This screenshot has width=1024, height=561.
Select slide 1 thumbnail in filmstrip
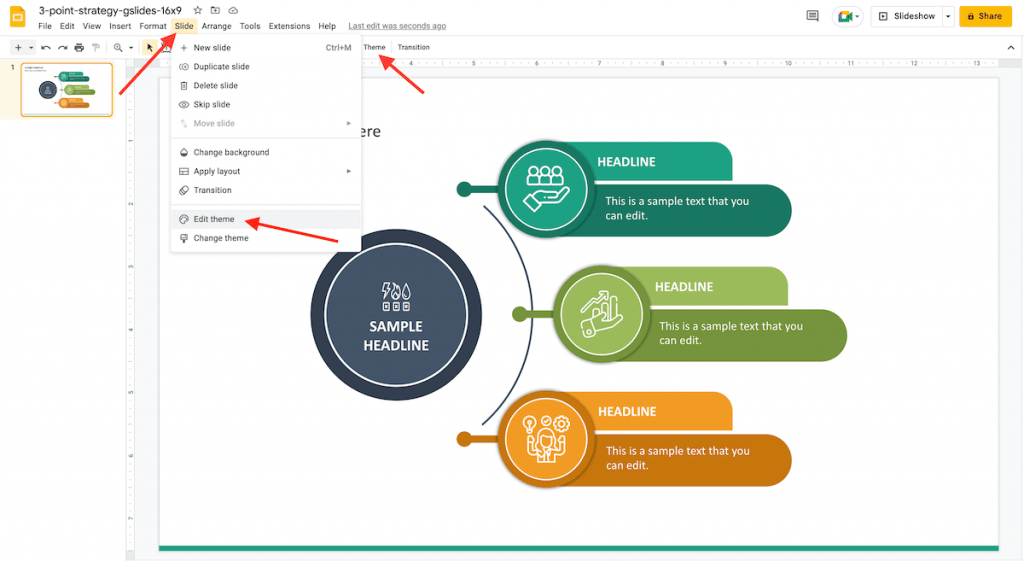(67, 90)
